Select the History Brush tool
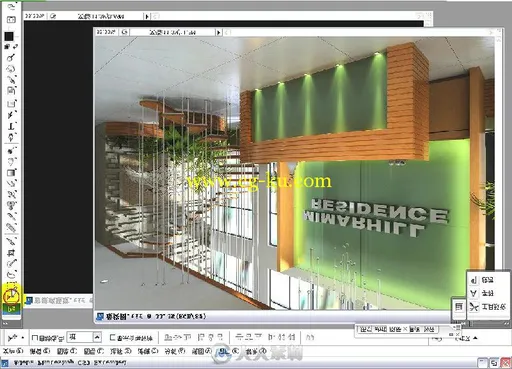Viewport: 512px width, 369px height. (12, 195)
